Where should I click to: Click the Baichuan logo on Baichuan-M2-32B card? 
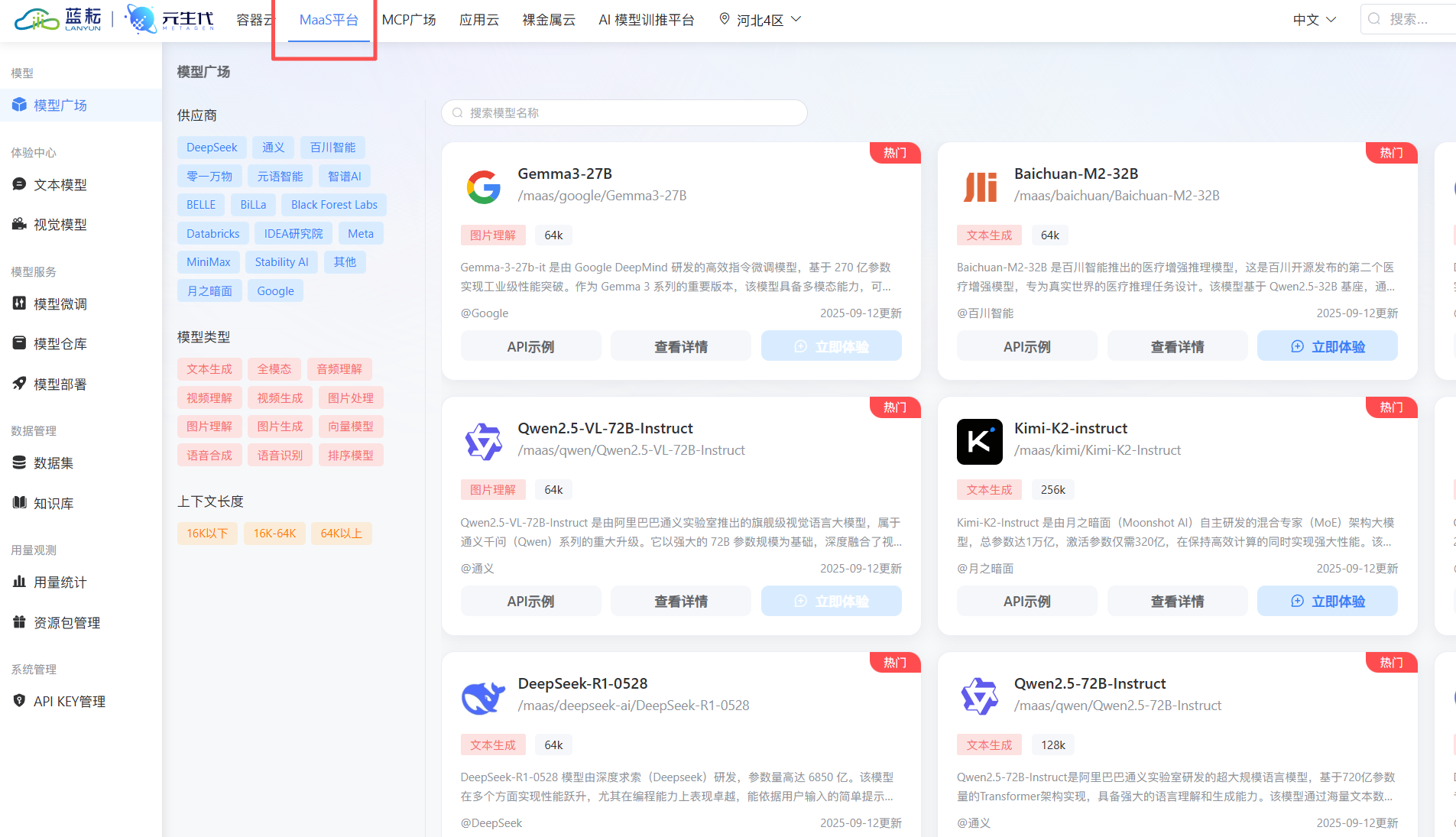[x=980, y=187]
